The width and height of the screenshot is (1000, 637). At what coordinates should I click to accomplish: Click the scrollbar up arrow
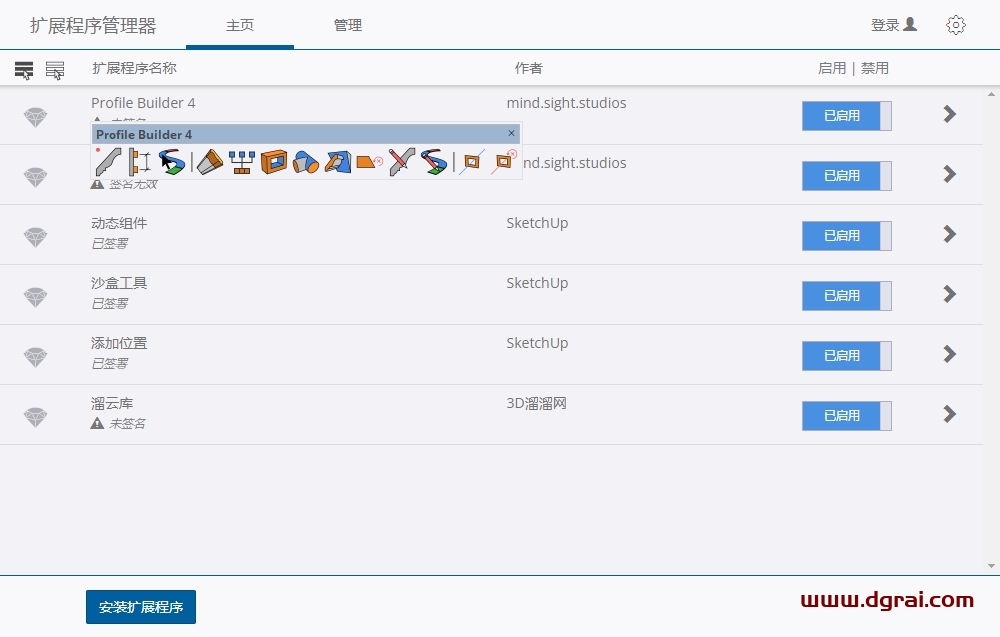tap(991, 94)
